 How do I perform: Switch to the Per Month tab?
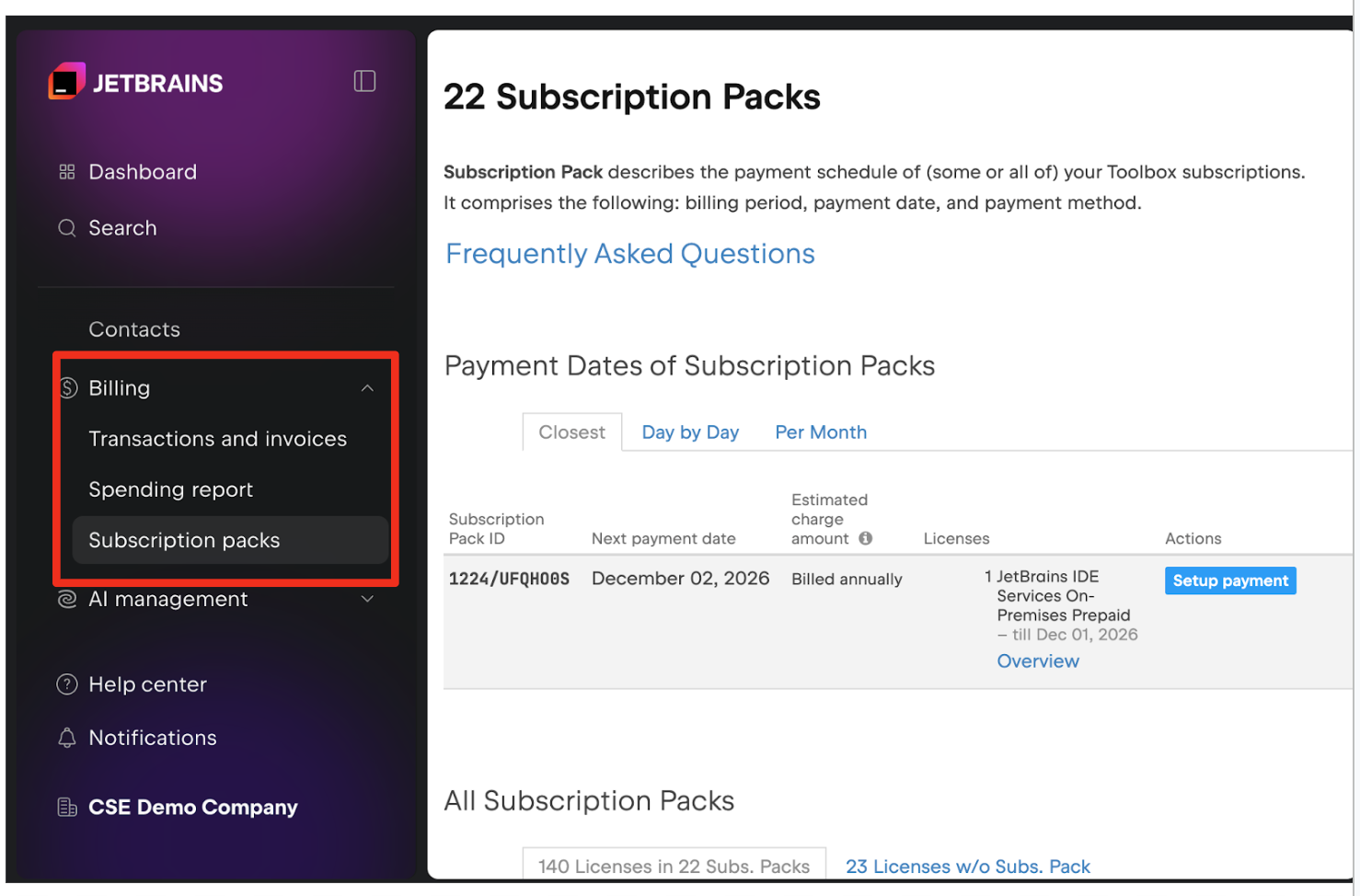[x=820, y=432]
